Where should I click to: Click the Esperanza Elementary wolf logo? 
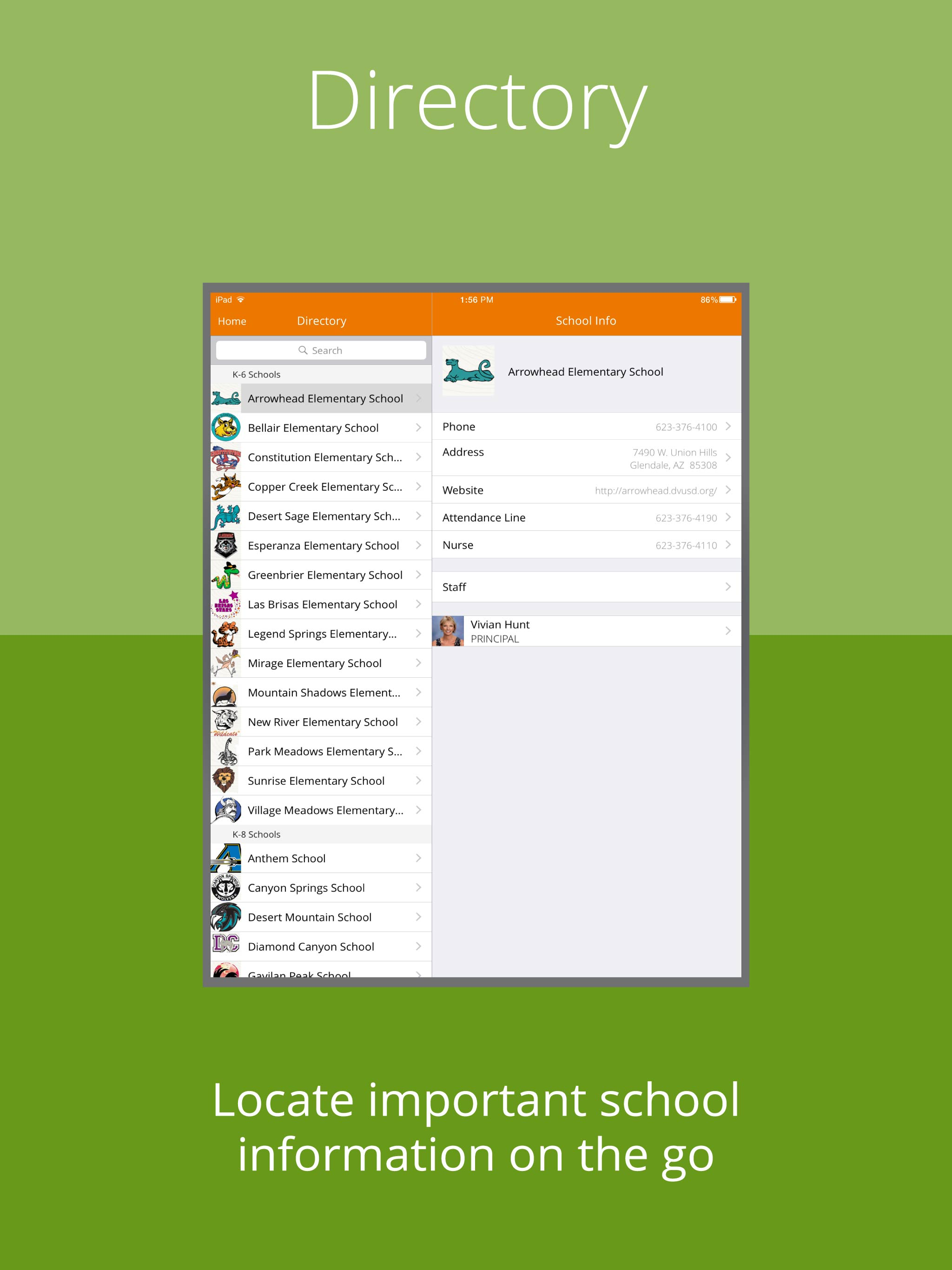(x=225, y=545)
